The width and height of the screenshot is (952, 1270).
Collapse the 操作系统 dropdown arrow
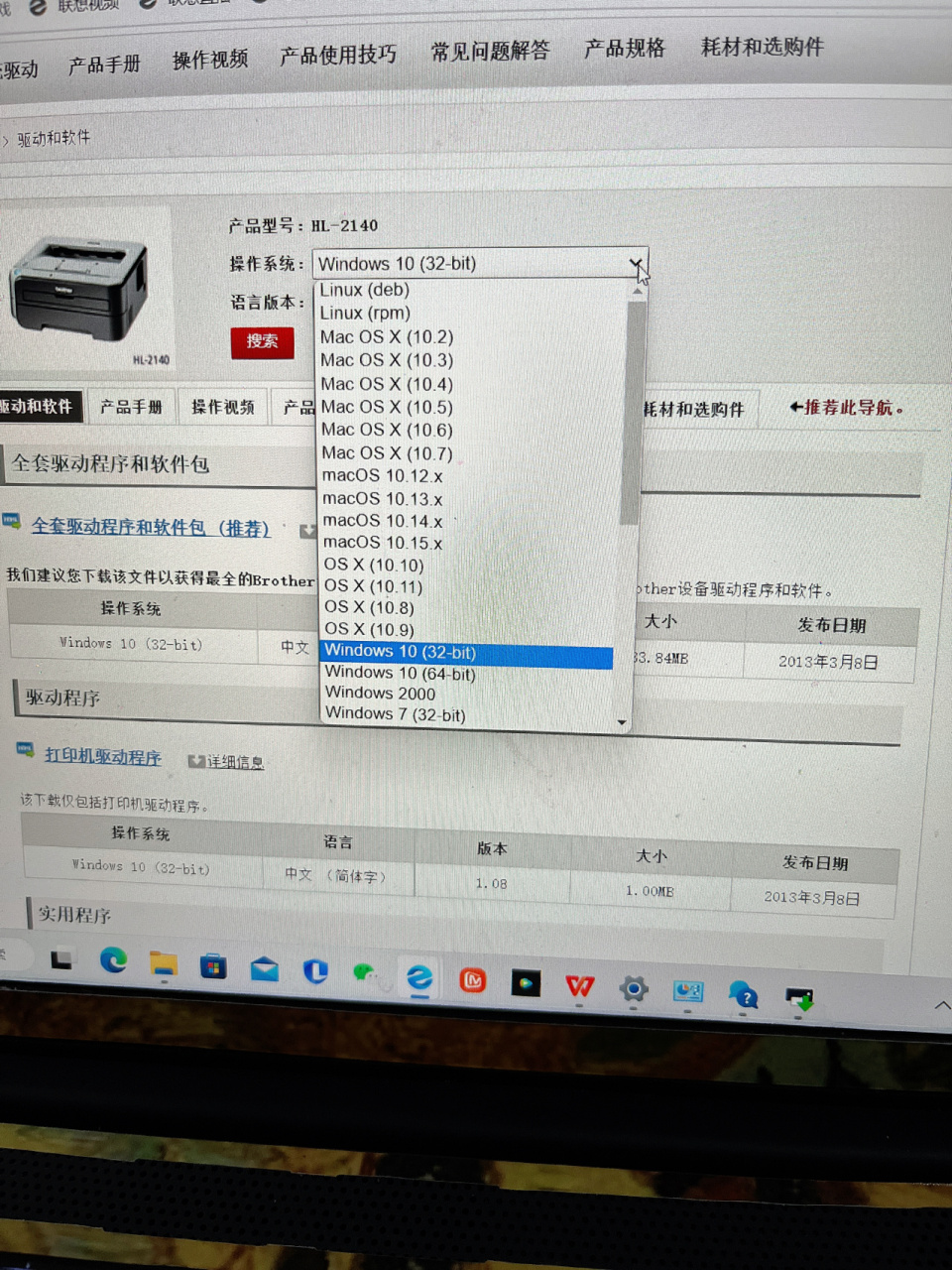[x=637, y=264]
